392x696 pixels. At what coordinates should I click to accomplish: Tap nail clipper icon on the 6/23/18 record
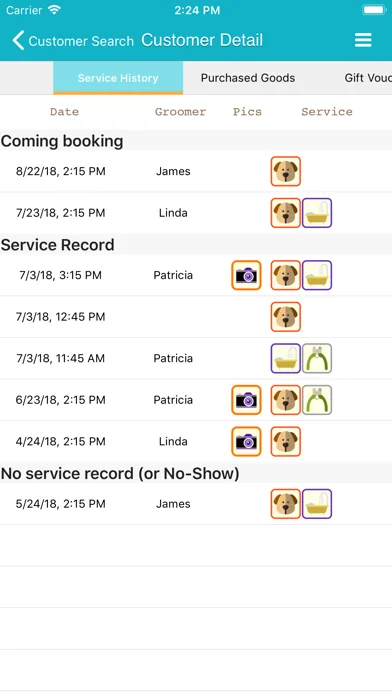[x=317, y=400]
